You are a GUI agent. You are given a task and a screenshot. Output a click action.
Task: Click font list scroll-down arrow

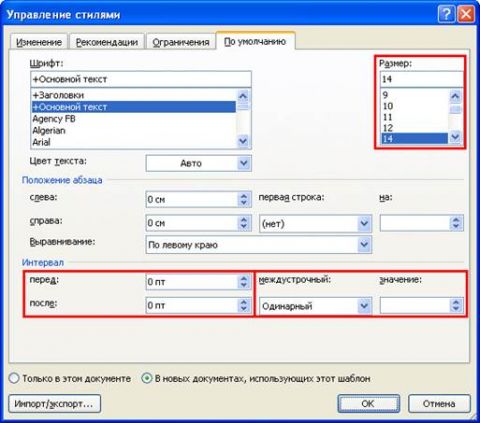tap(243, 141)
